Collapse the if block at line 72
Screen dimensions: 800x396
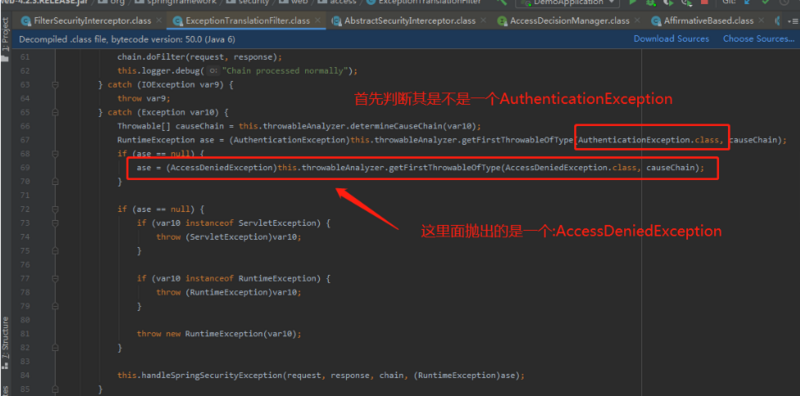coord(54,209)
